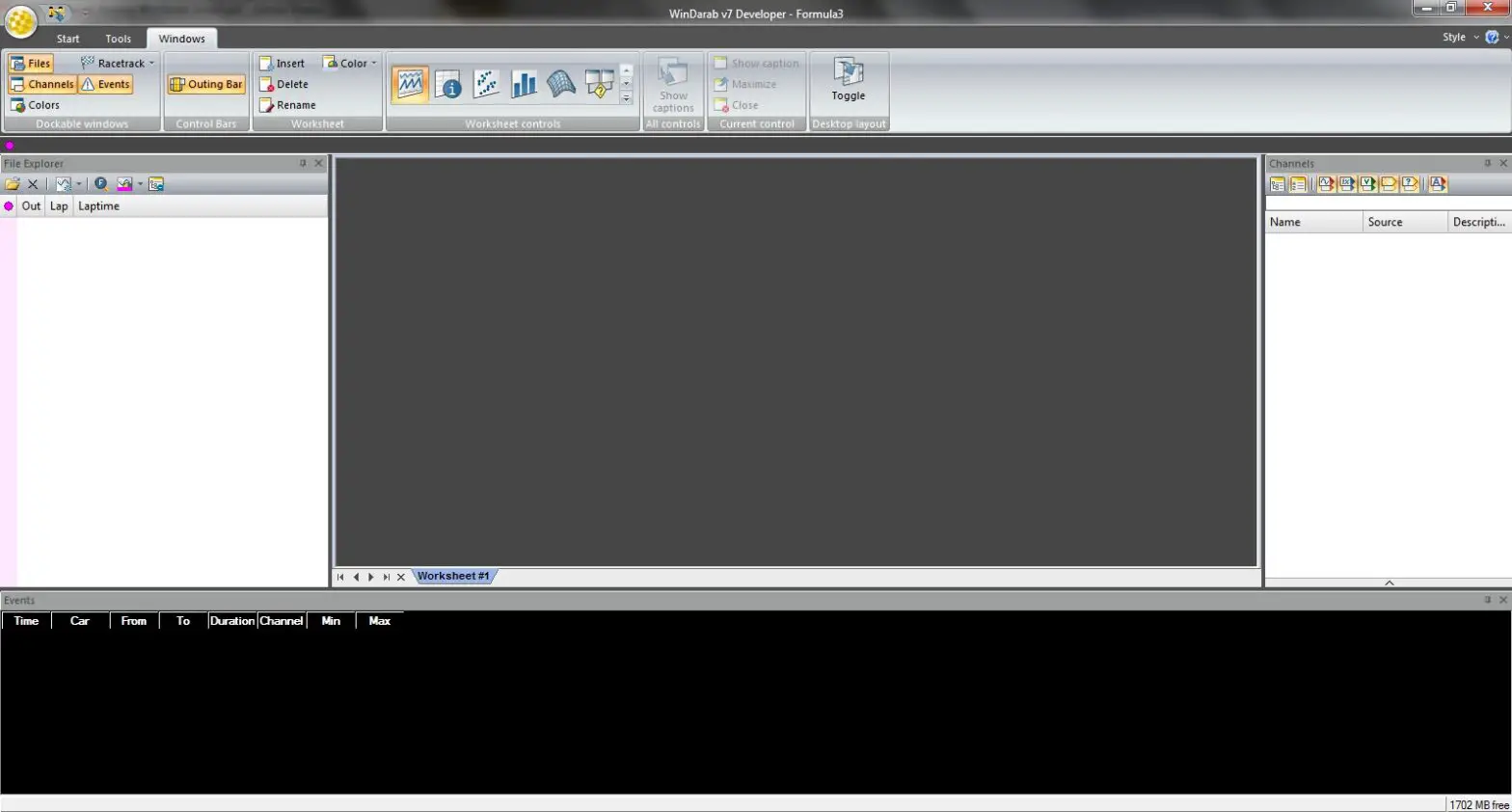Close the File Explorer panel
The image size is (1512, 812).
319,164
